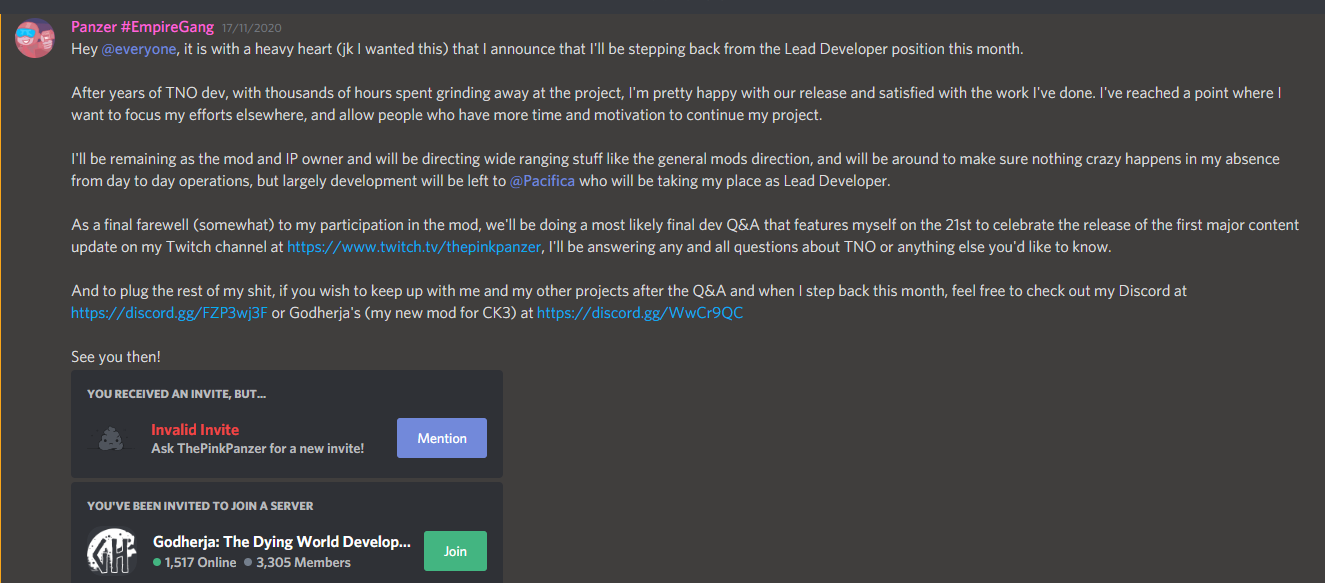Click the Mention button
Viewport: 1325px width, 583px height.
442,438
